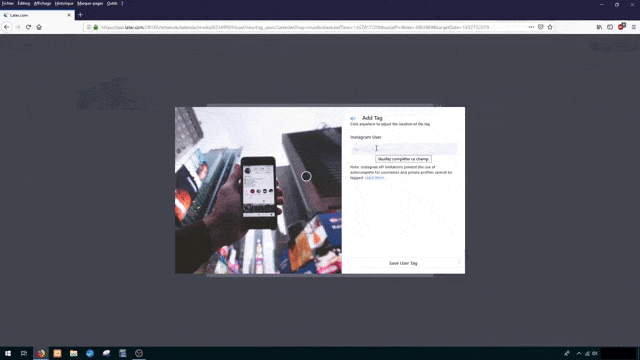
Task: Open the Firefox hamburger menu
Action: point(633,27)
